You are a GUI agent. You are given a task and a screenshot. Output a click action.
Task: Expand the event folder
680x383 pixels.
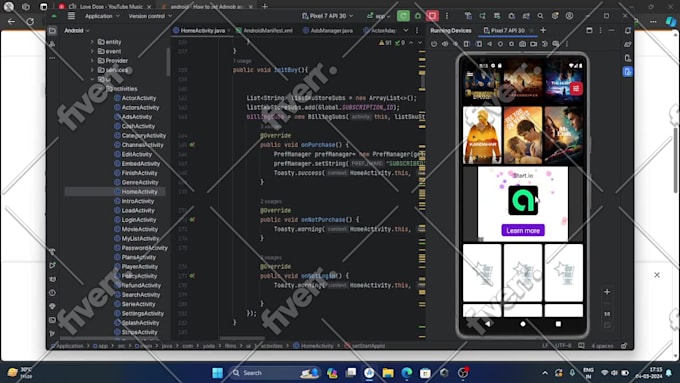pyautogui.click(x=92, y=51)
